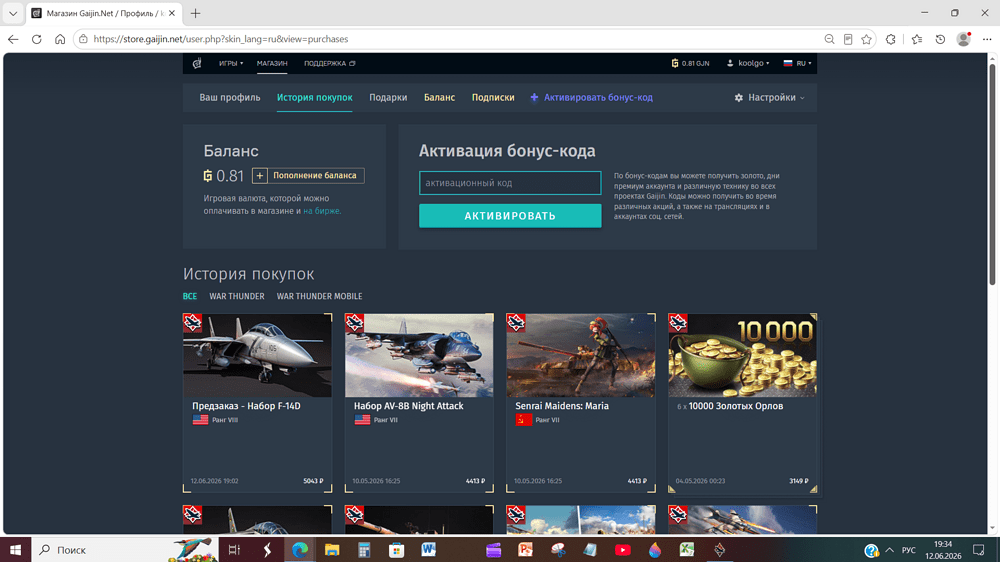The image size is (1000, 562).
Task: Click the browser home icon
Action: point(60,39)
